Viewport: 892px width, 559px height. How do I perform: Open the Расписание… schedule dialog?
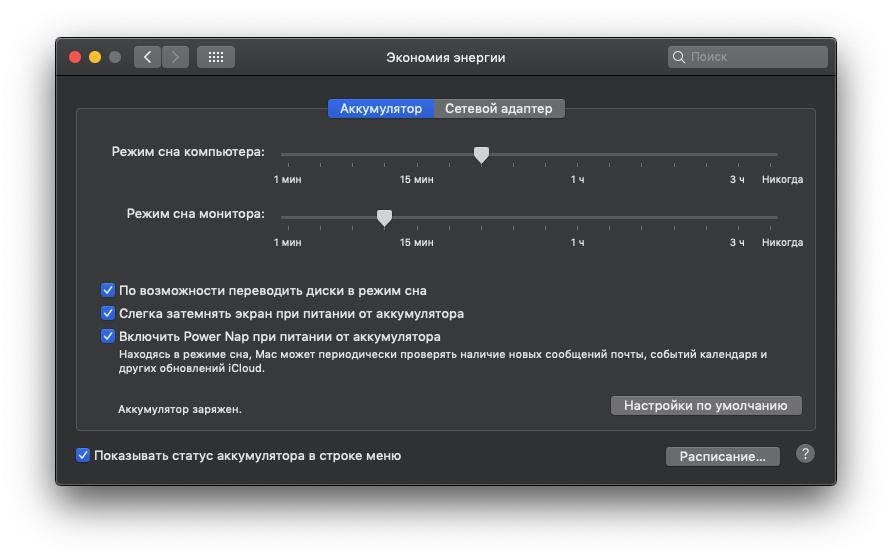tap(722, 456)
